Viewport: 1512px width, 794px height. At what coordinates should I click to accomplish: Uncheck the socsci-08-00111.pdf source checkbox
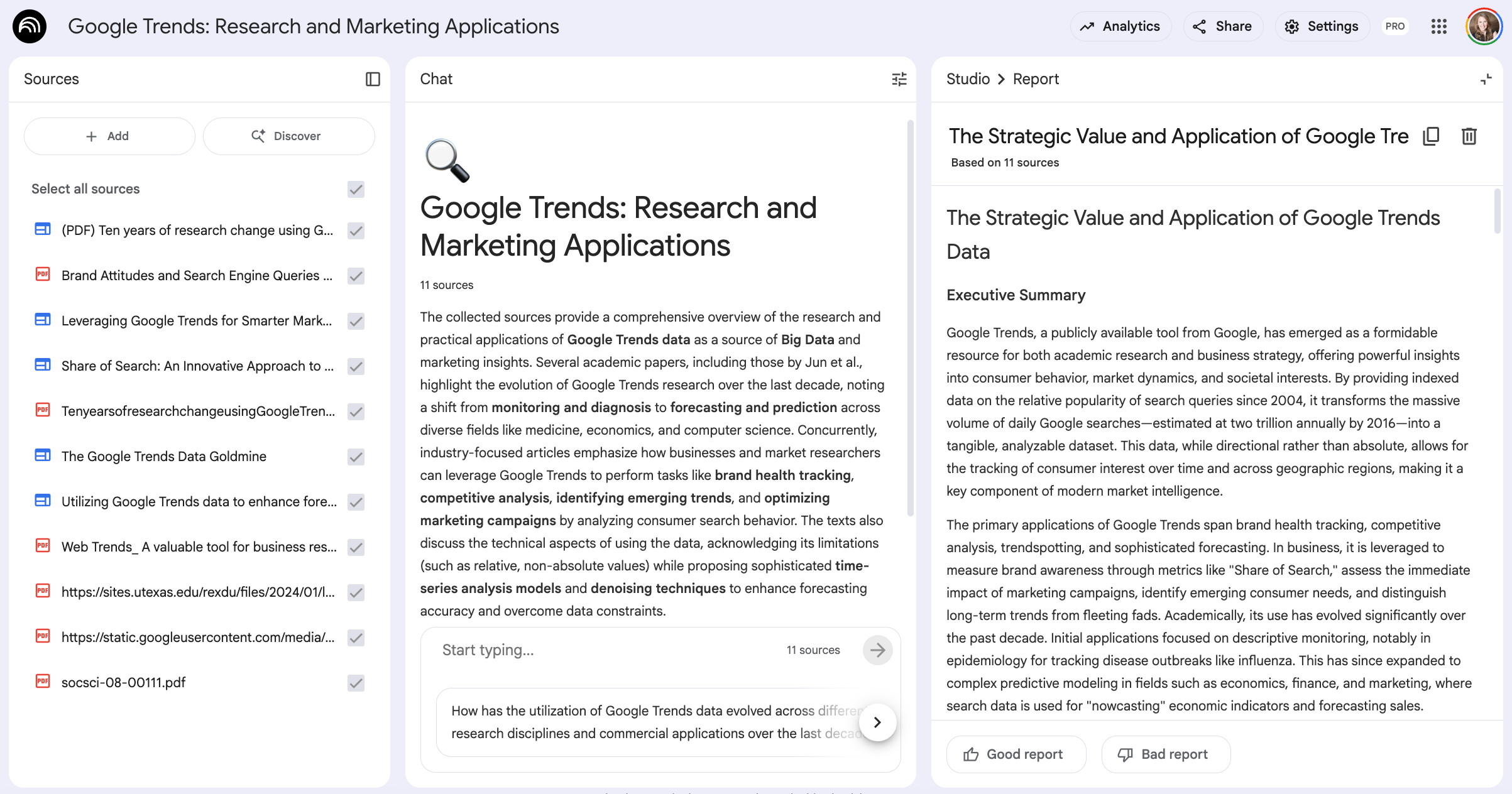(356, 683)
